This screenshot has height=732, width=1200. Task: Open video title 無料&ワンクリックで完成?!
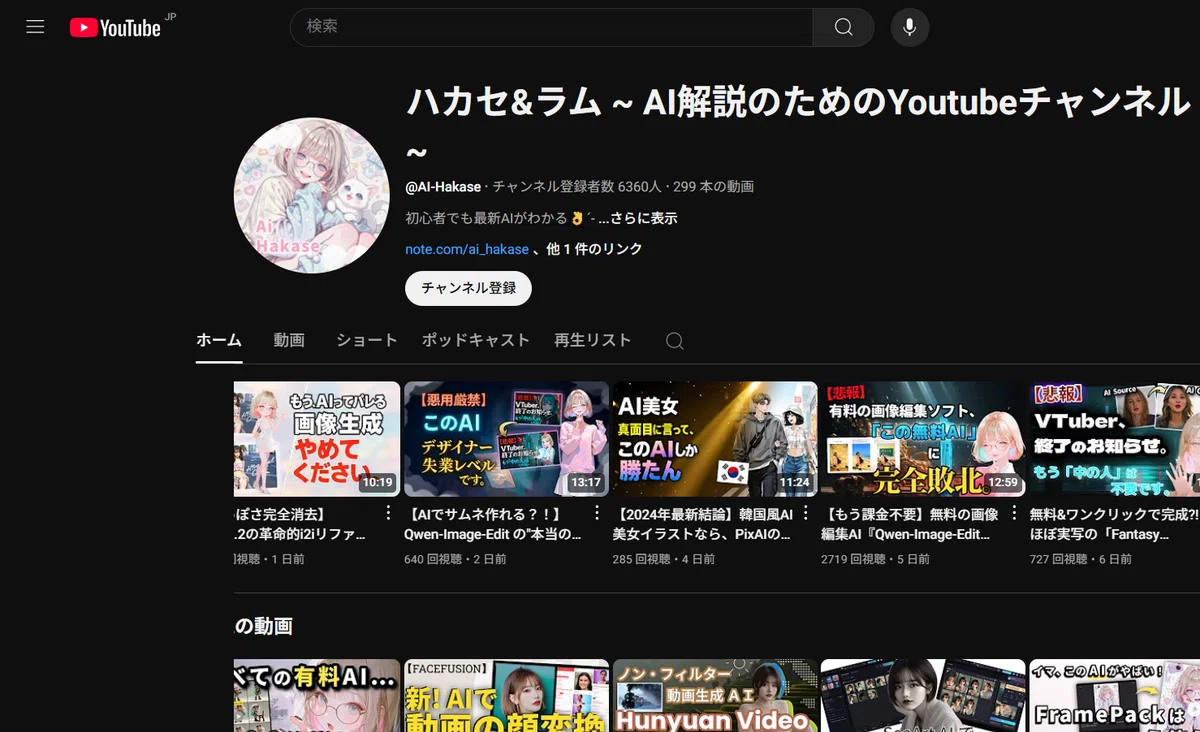(1114, 524)
